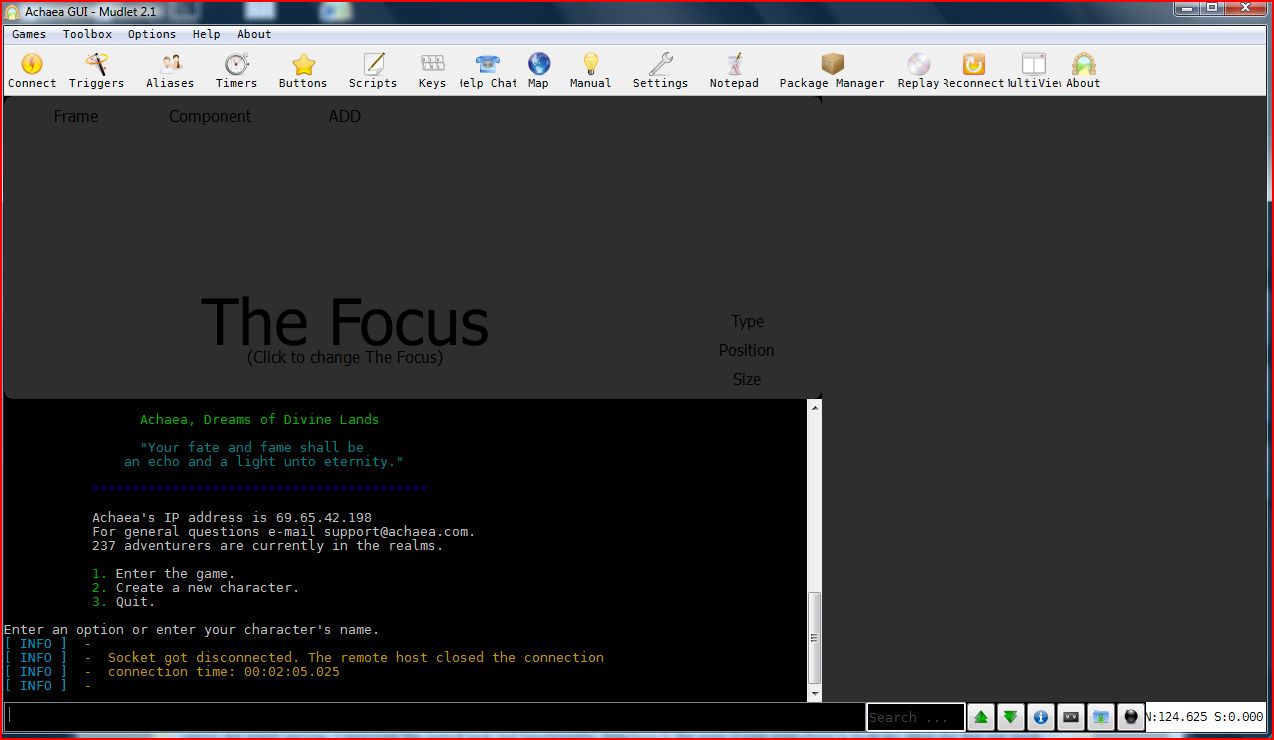
Task: Click the Component label in GUI panel
Action: pyautogui.click(x=210, y=116)
